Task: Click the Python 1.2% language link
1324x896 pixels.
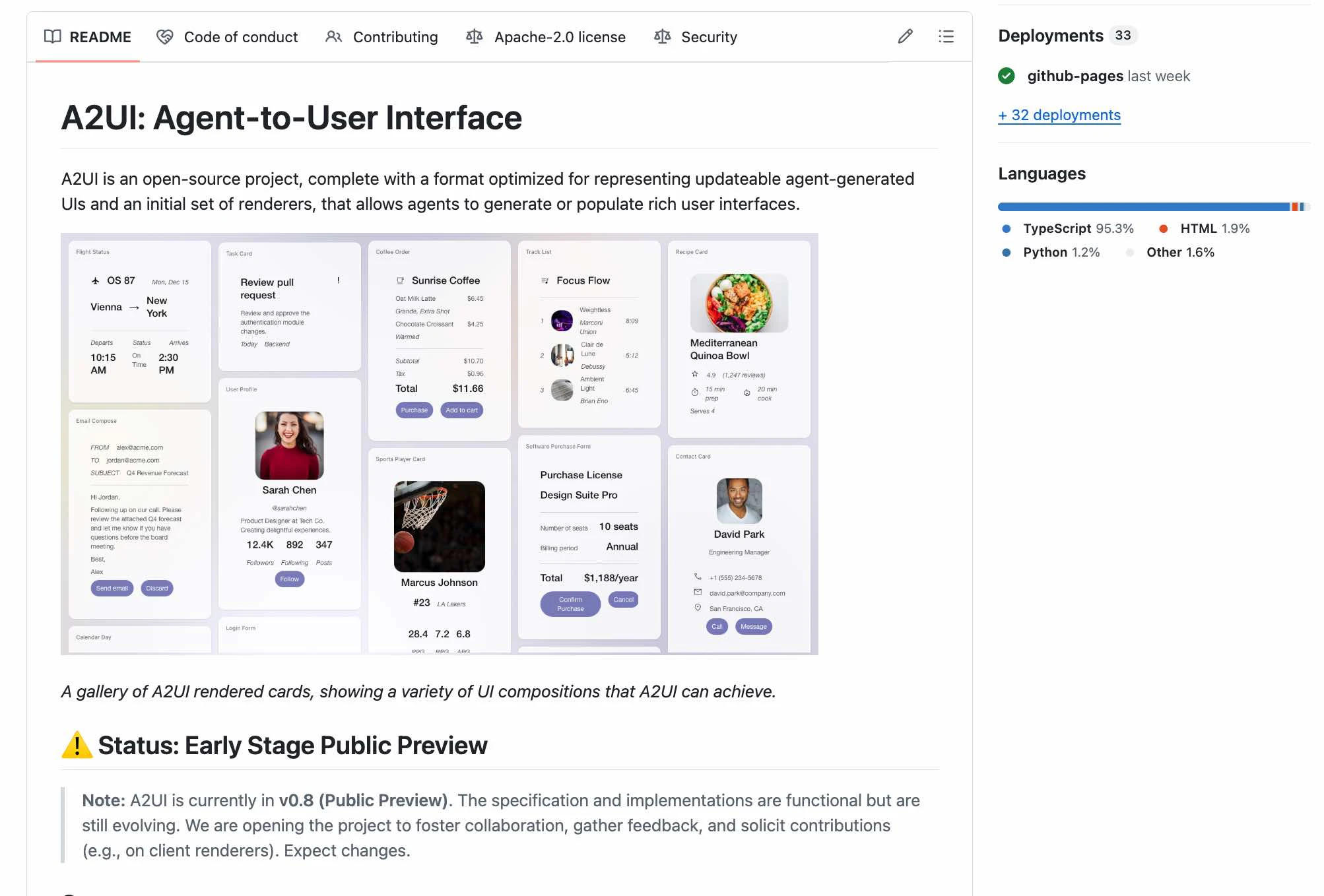Action: pos(1061,252)
